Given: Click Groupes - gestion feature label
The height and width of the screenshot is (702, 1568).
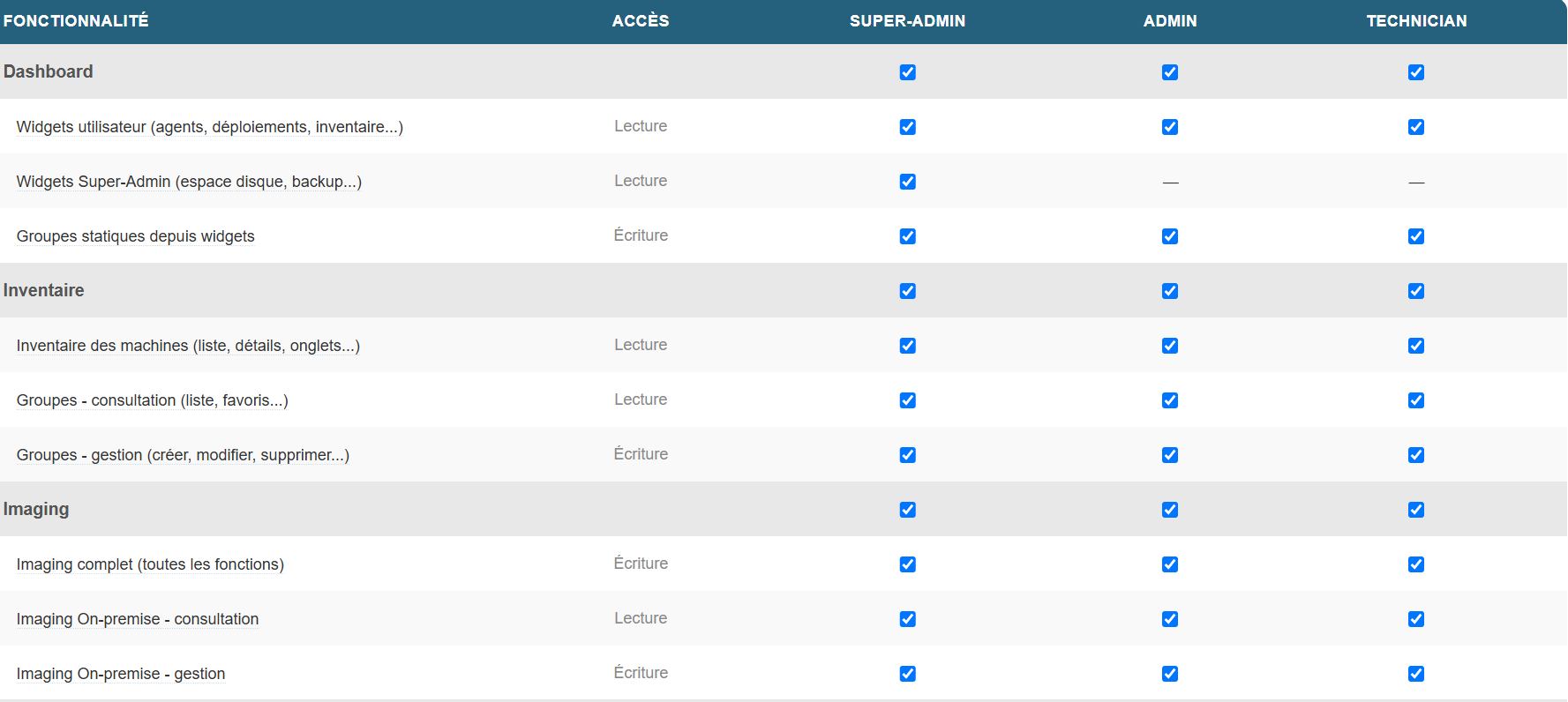Looking at the screenshot, I should tap(183, 455).
